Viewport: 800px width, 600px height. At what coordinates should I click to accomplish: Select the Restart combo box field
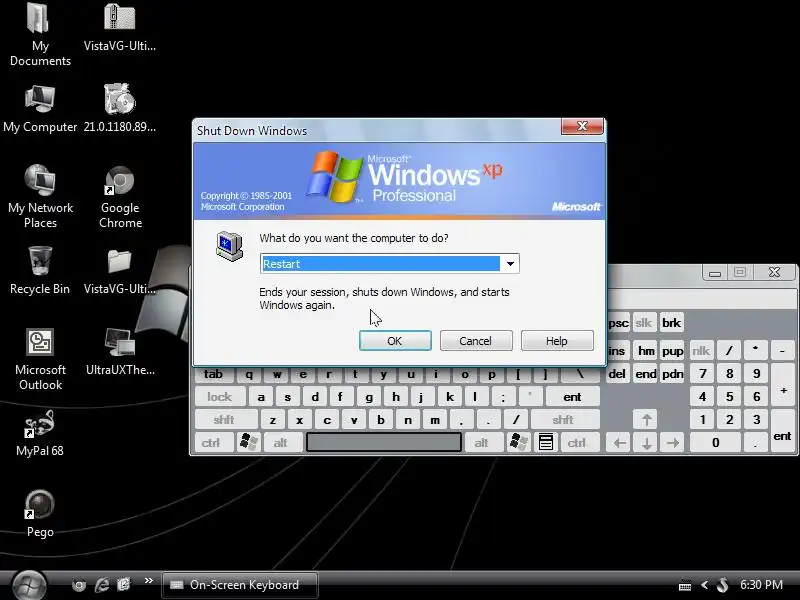point(389,264)
